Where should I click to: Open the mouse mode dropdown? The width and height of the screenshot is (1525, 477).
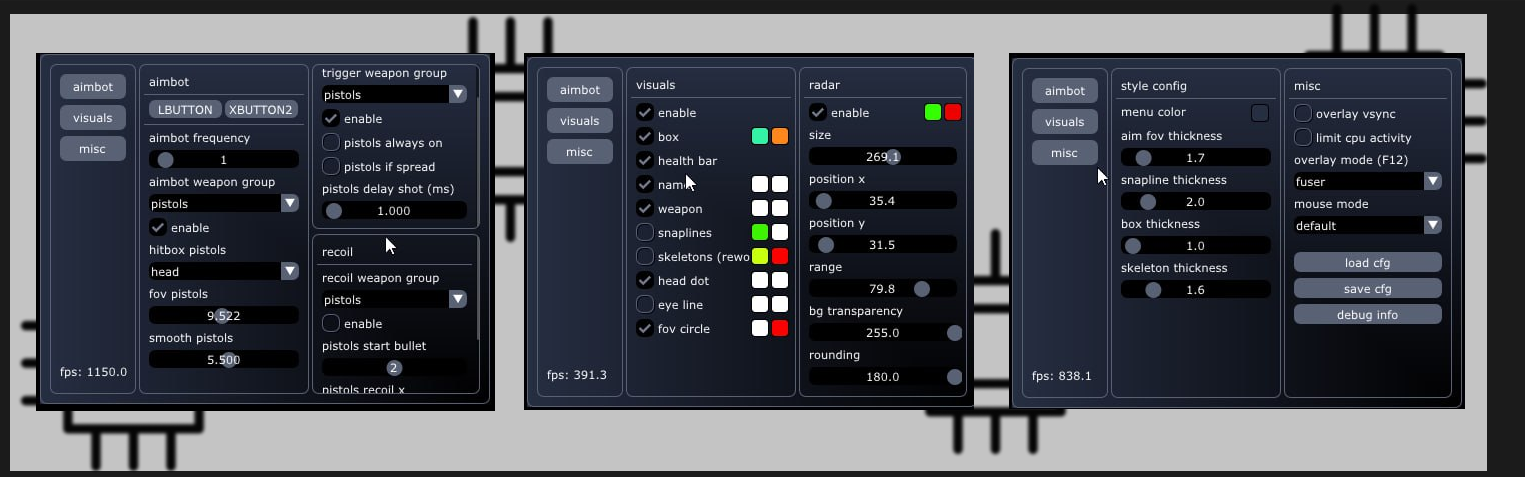click(1367, 225)
